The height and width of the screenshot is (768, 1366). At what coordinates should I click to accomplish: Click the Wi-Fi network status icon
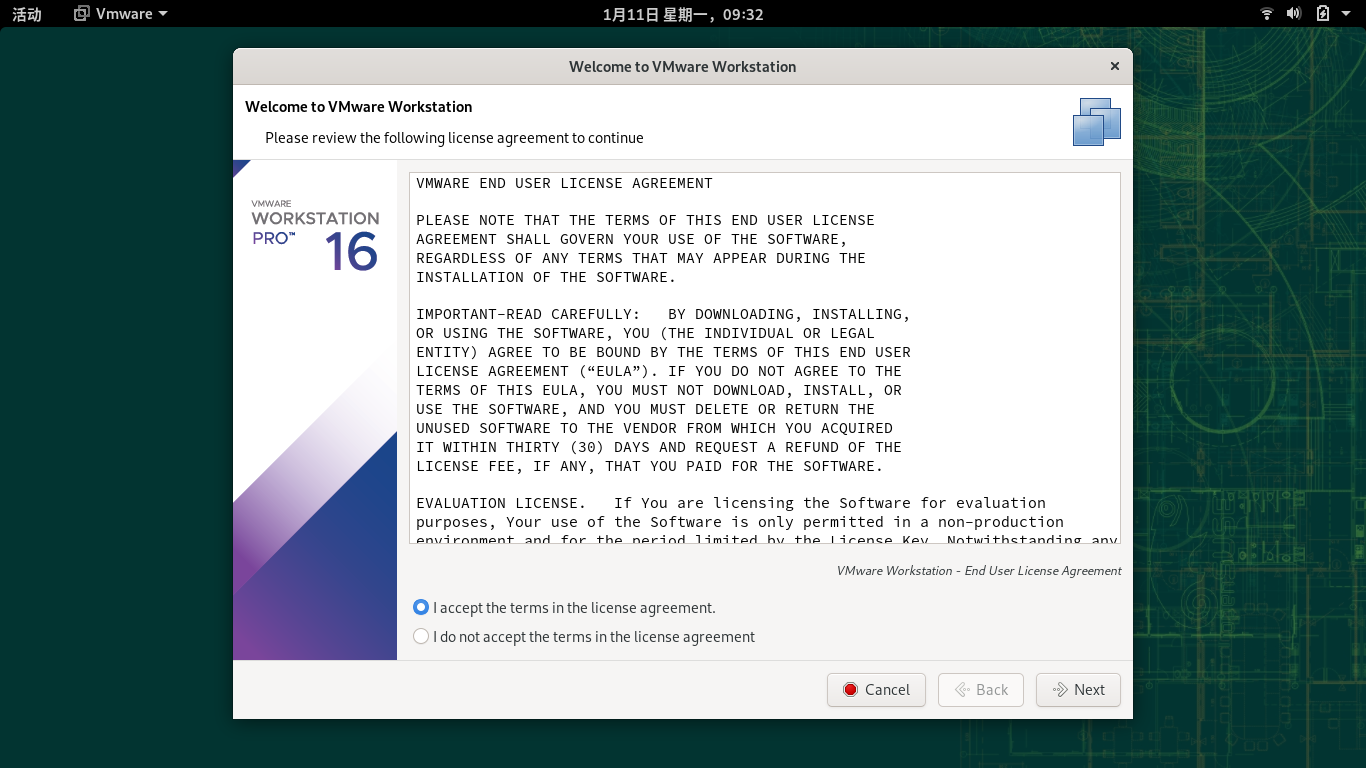(x=1267, y=14)
